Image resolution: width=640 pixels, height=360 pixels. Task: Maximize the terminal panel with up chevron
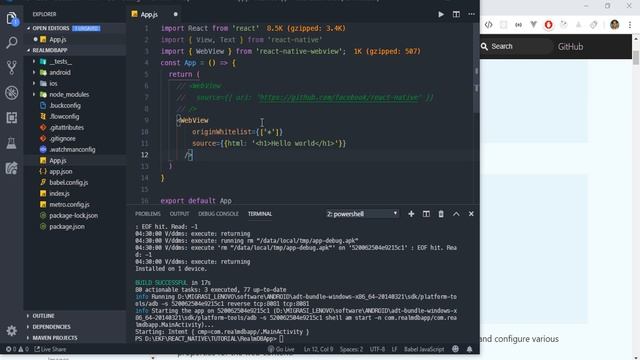[x=456, y=214]
